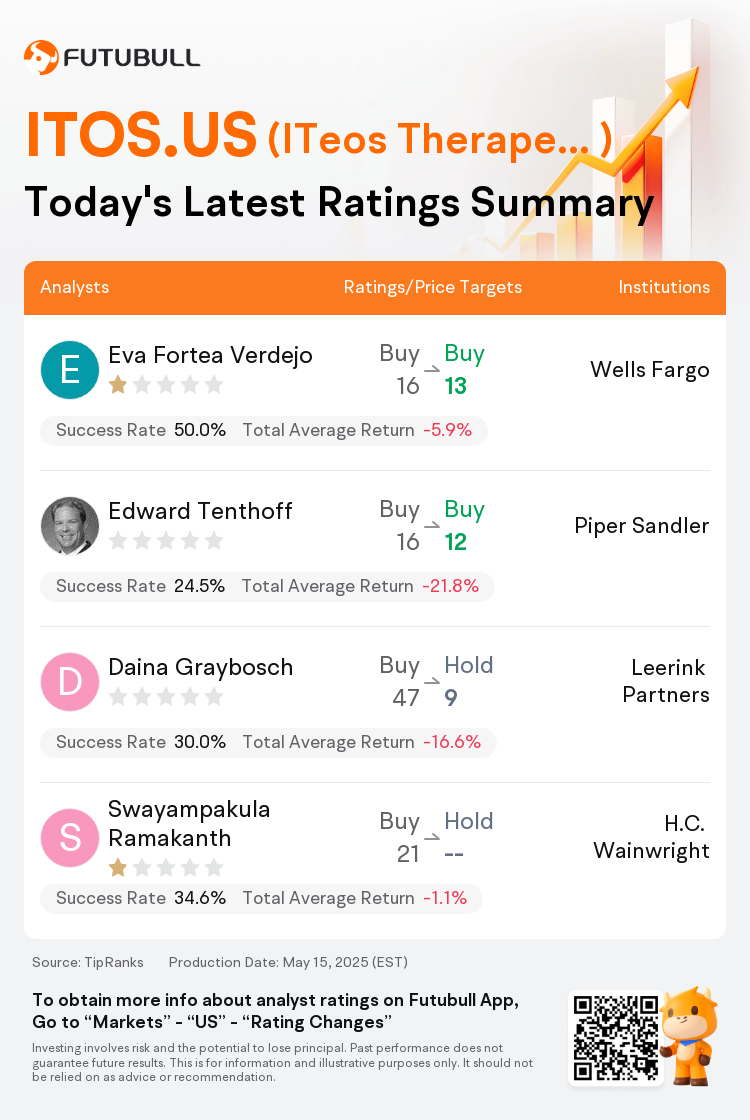The height and width of the screenshot is (1120, 750).
Task: Open the Piper Sandler institution label
Action: (x=642, y=526)
